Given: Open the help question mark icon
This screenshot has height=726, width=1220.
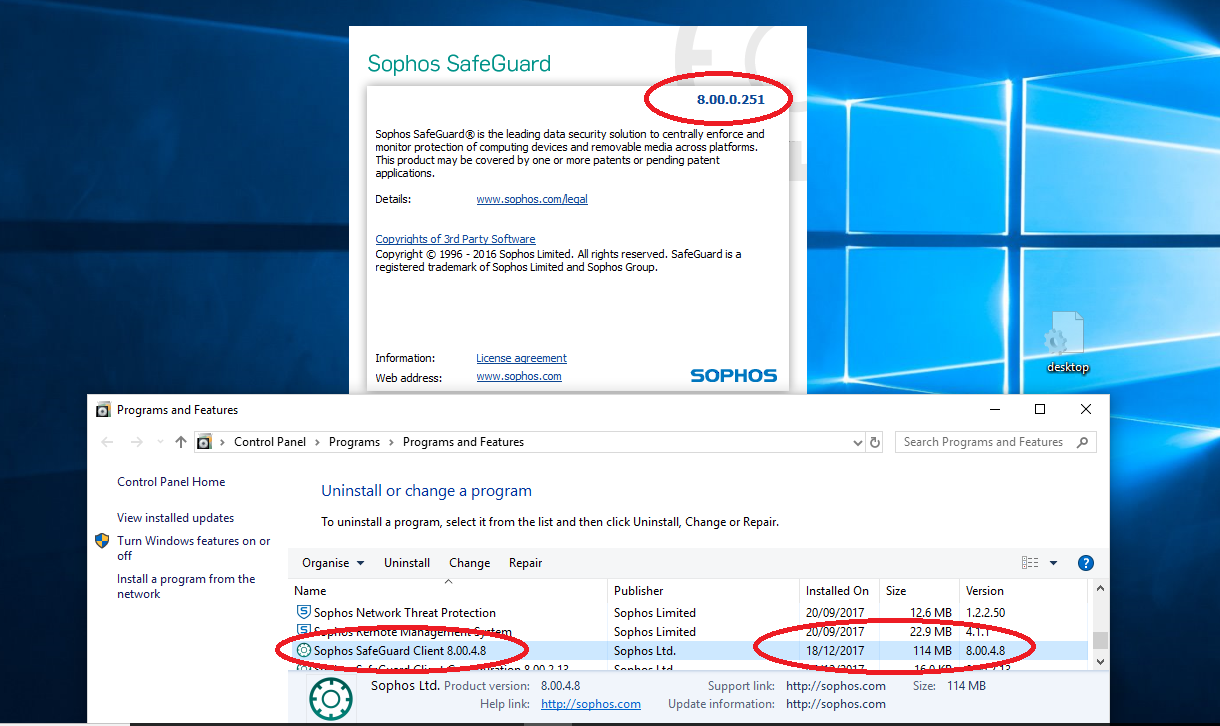Looking at the screenshot, I should 1086,563.
